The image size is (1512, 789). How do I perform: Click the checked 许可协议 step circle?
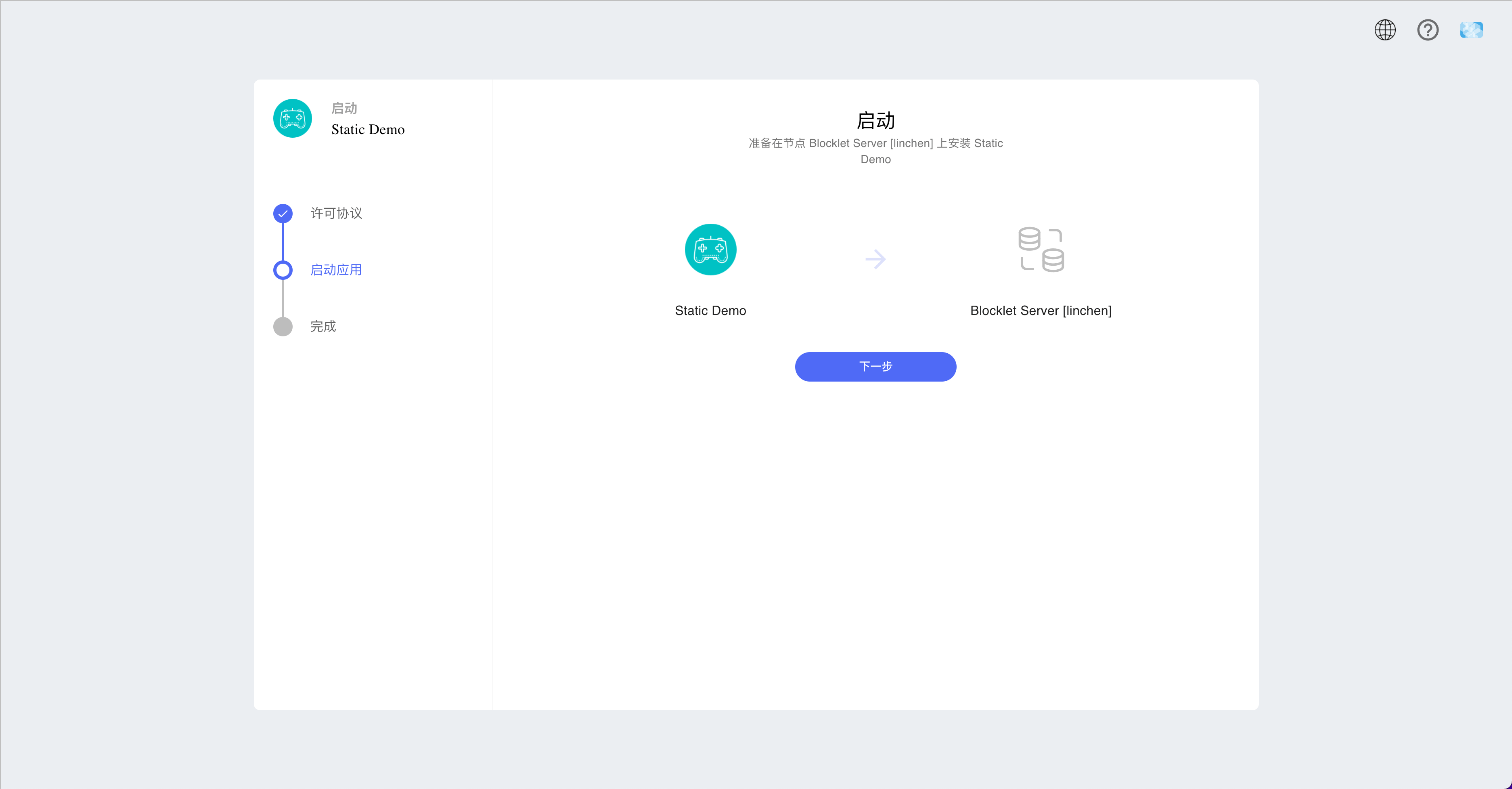[x=283, y=214]
